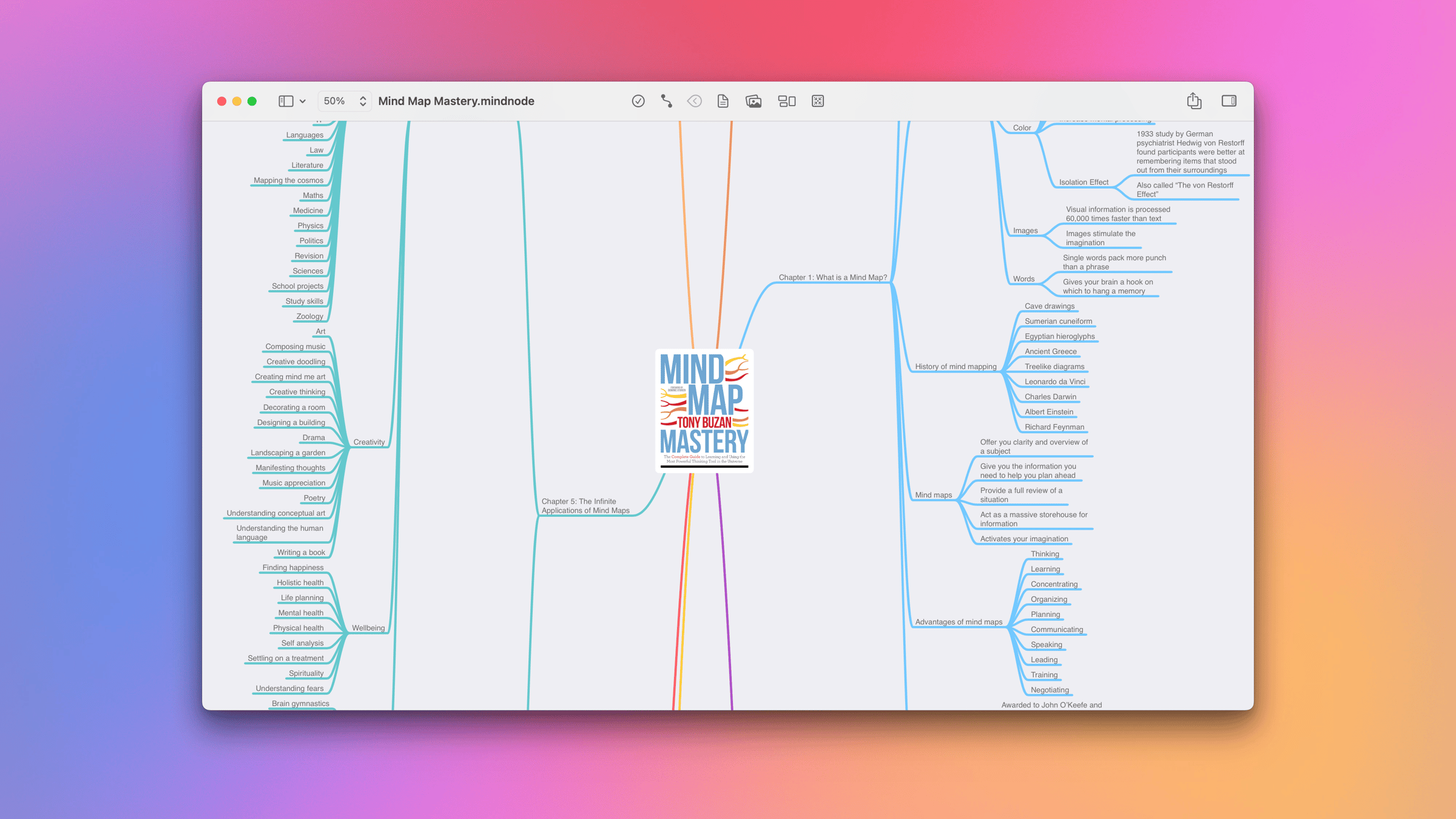Select the Advantages of mind maps node

(959, 622)
